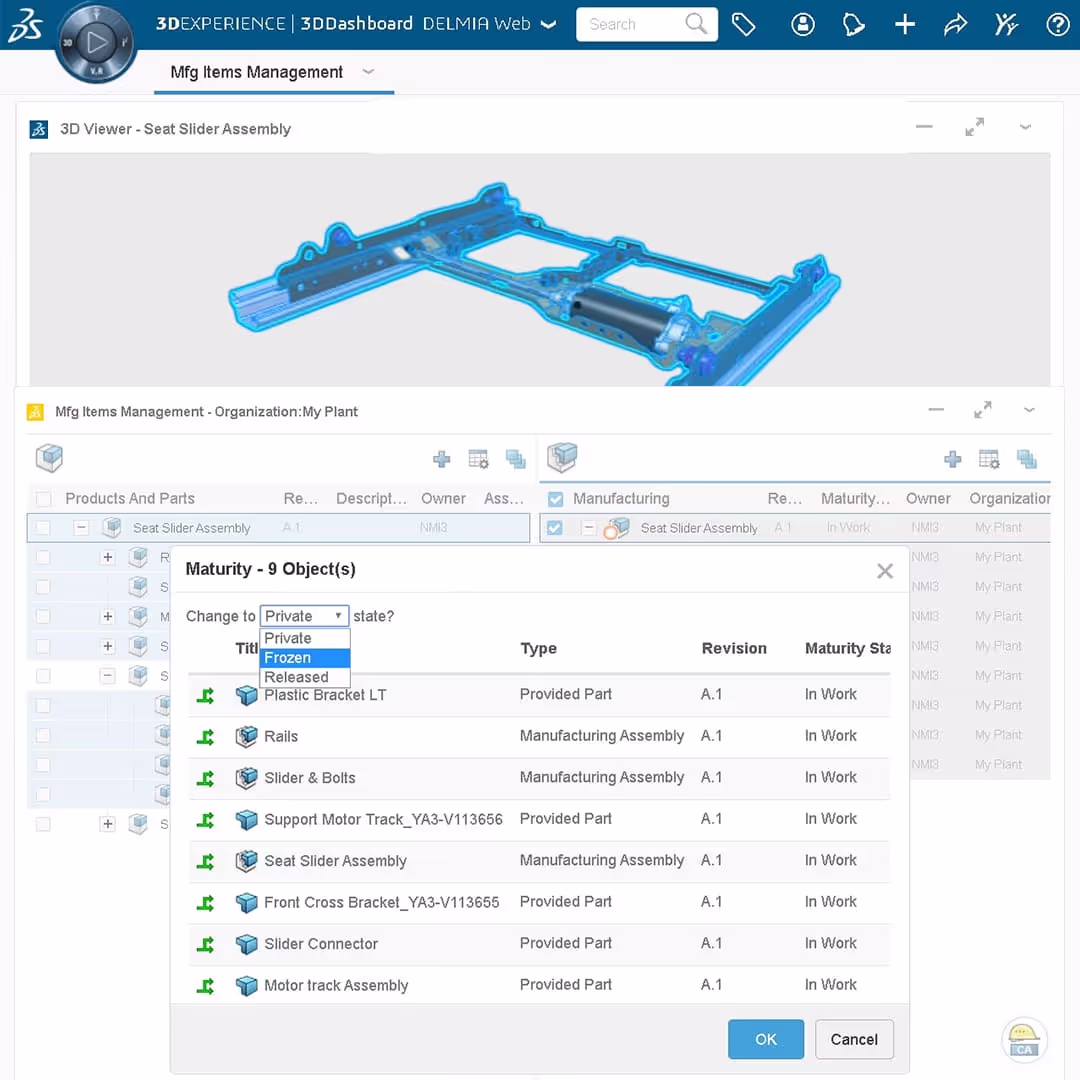Image resolution: width=1080 pixels, height=1080 pixels.
Task: Open the user profile icon
Action: (x=802, y=25)
